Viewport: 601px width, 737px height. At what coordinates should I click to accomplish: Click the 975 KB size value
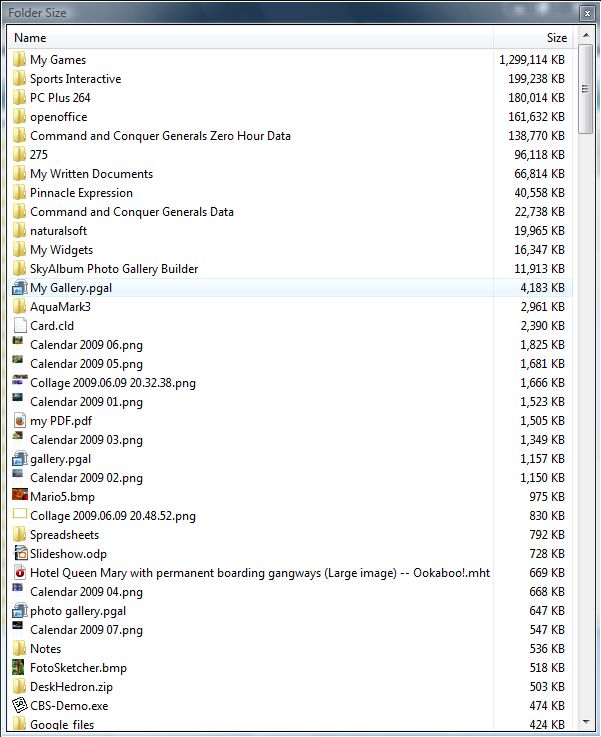pos(547,496)
